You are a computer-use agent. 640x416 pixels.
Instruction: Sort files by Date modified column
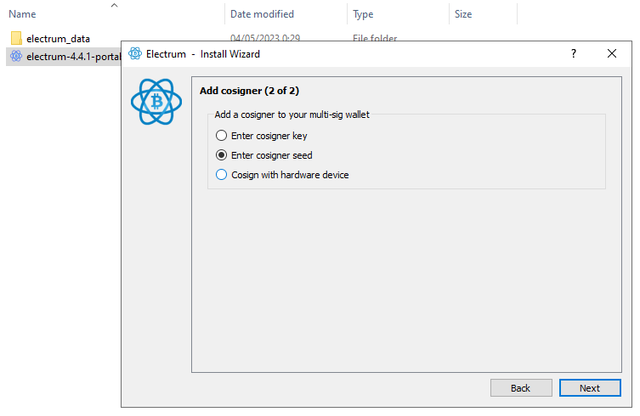click(x=262, y=14)
